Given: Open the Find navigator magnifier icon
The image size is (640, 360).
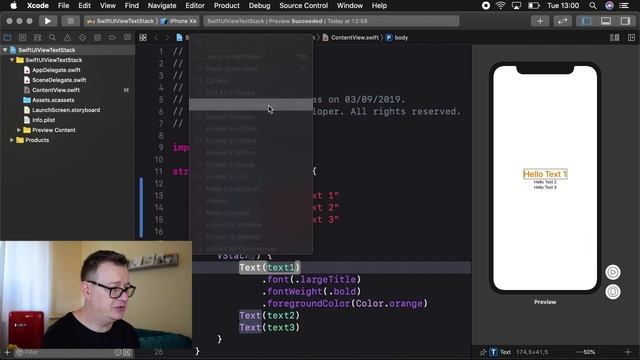Looking at the screenshot, I should click(52, 38).
